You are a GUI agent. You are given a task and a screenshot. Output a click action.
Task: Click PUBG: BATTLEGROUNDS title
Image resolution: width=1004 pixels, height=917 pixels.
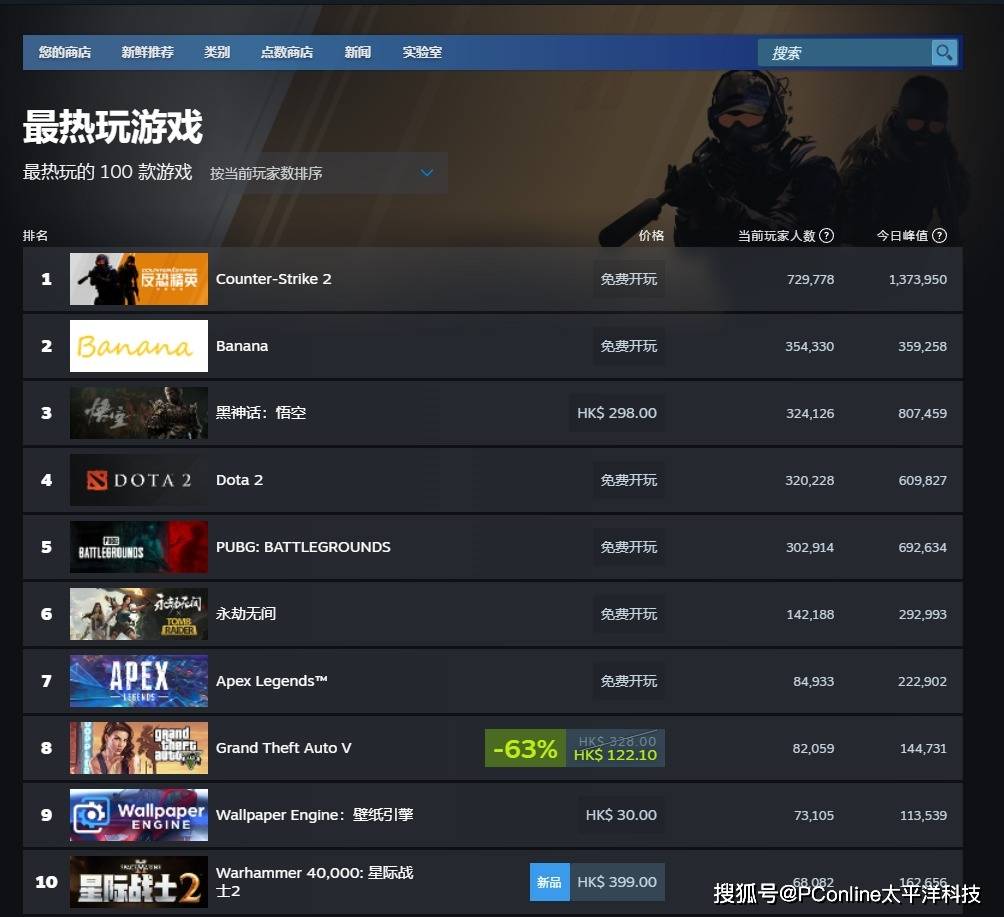pyautogui.click(x=303, y=547)
